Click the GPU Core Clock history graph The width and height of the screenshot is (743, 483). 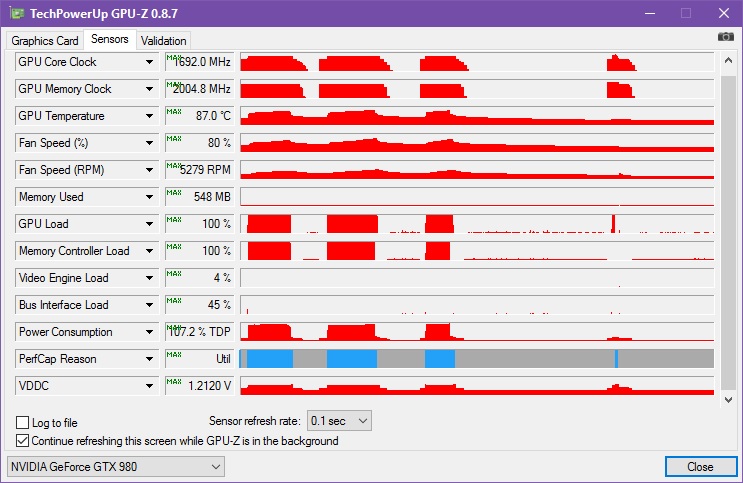coord(477,62)
